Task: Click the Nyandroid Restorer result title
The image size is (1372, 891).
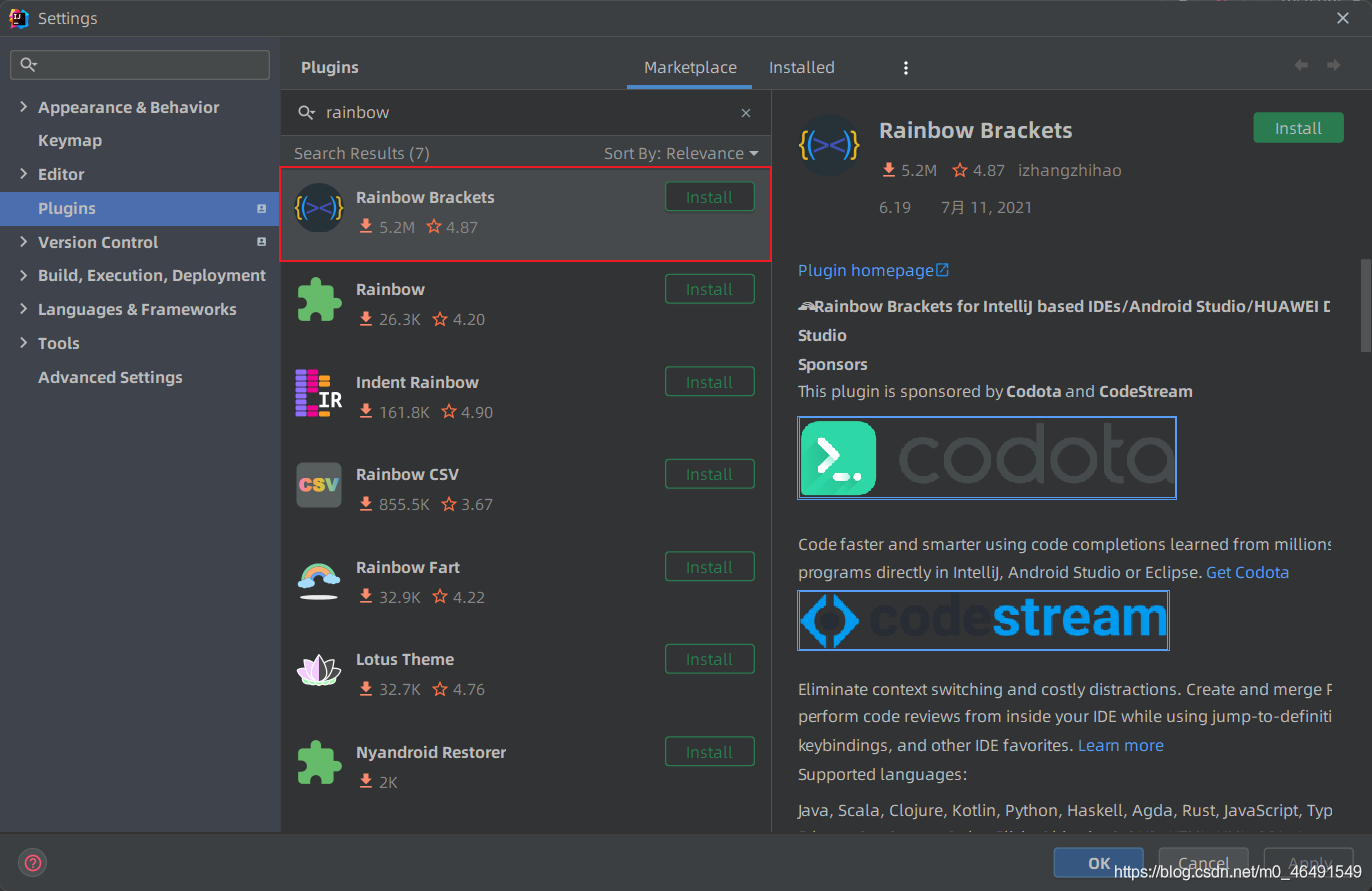Action: [x=431, y=752]
